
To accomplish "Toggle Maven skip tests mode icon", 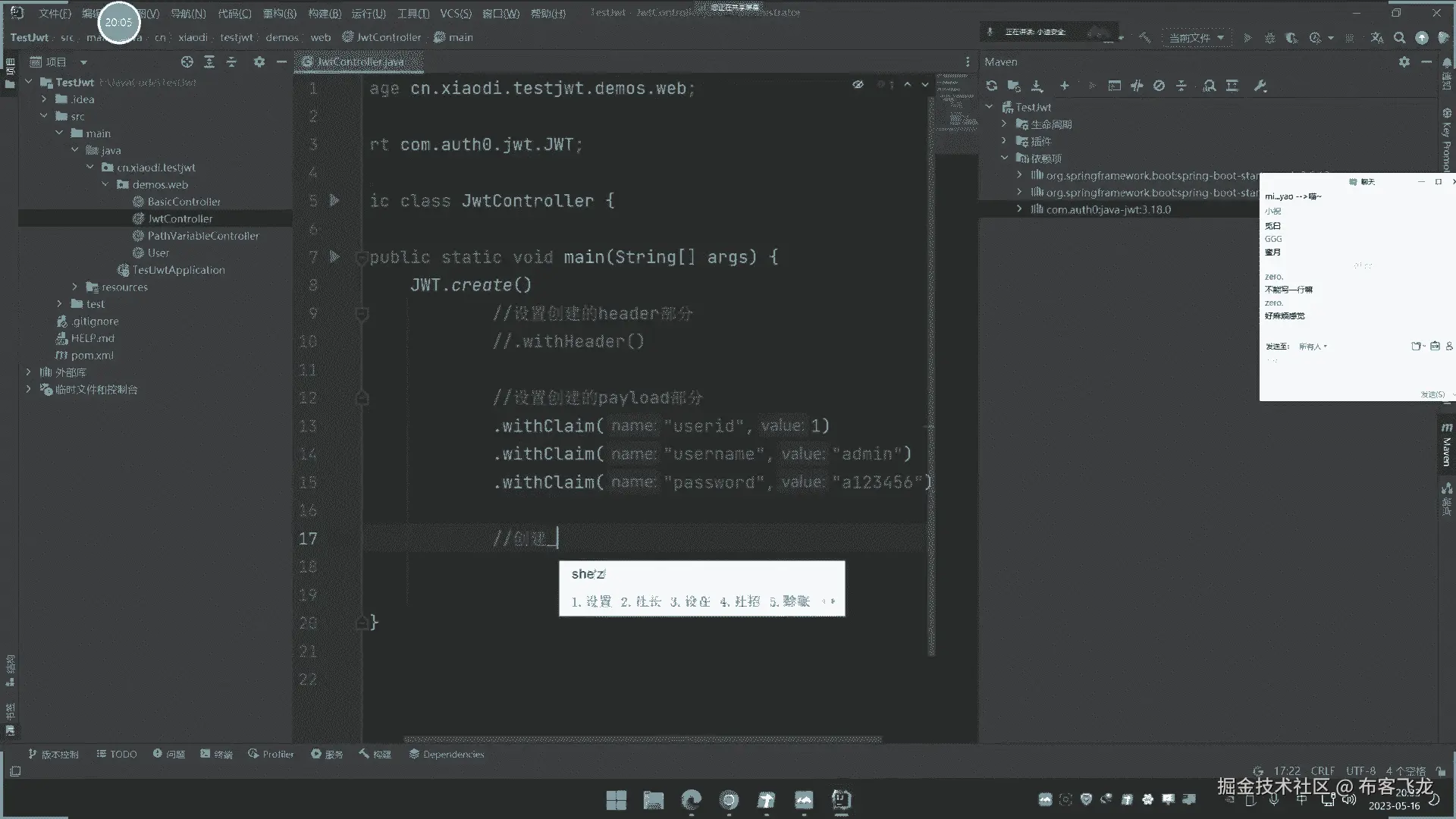I will [x=1159, y=86].
